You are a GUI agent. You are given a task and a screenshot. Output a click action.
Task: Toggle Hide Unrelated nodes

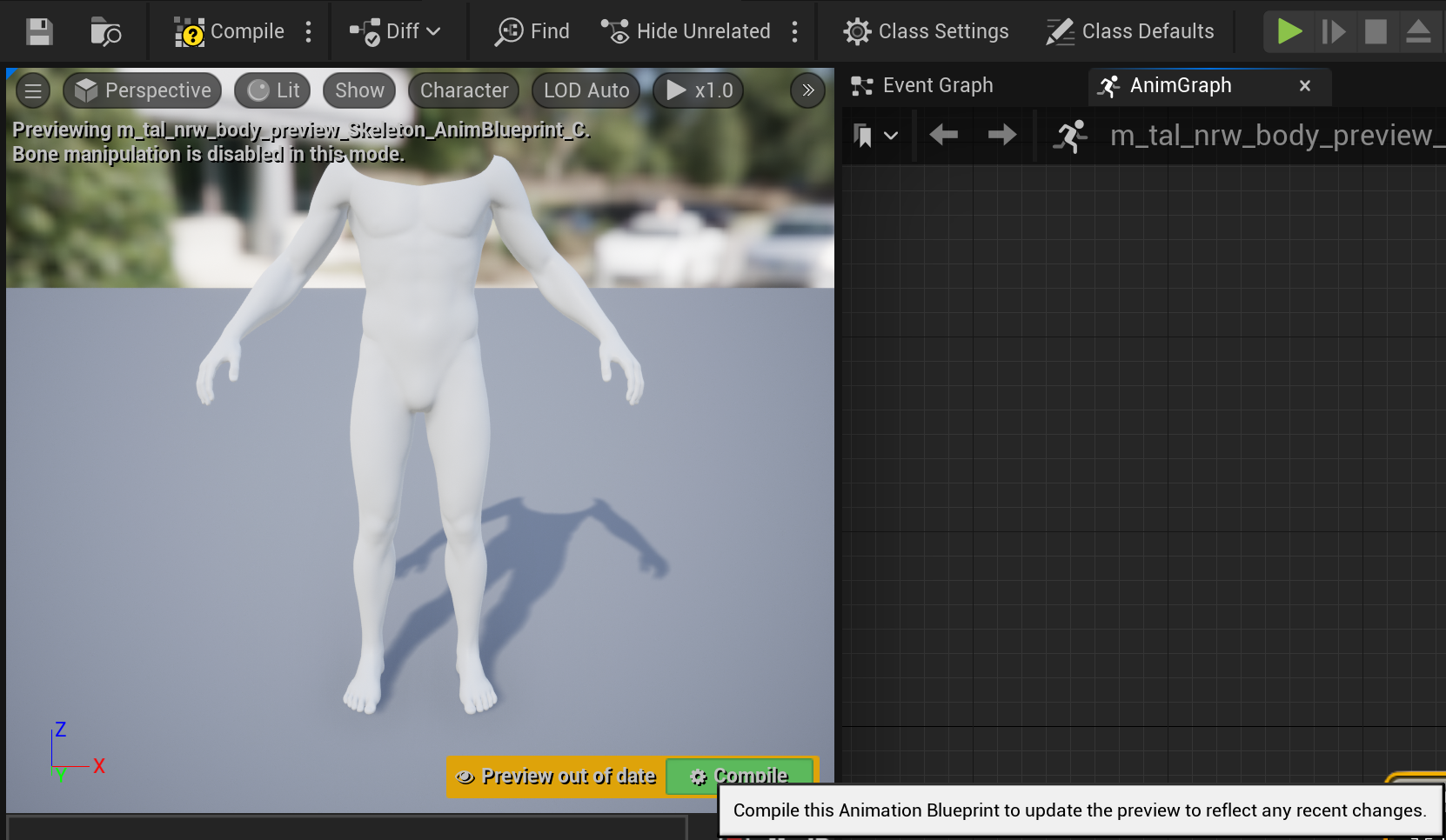686,32
